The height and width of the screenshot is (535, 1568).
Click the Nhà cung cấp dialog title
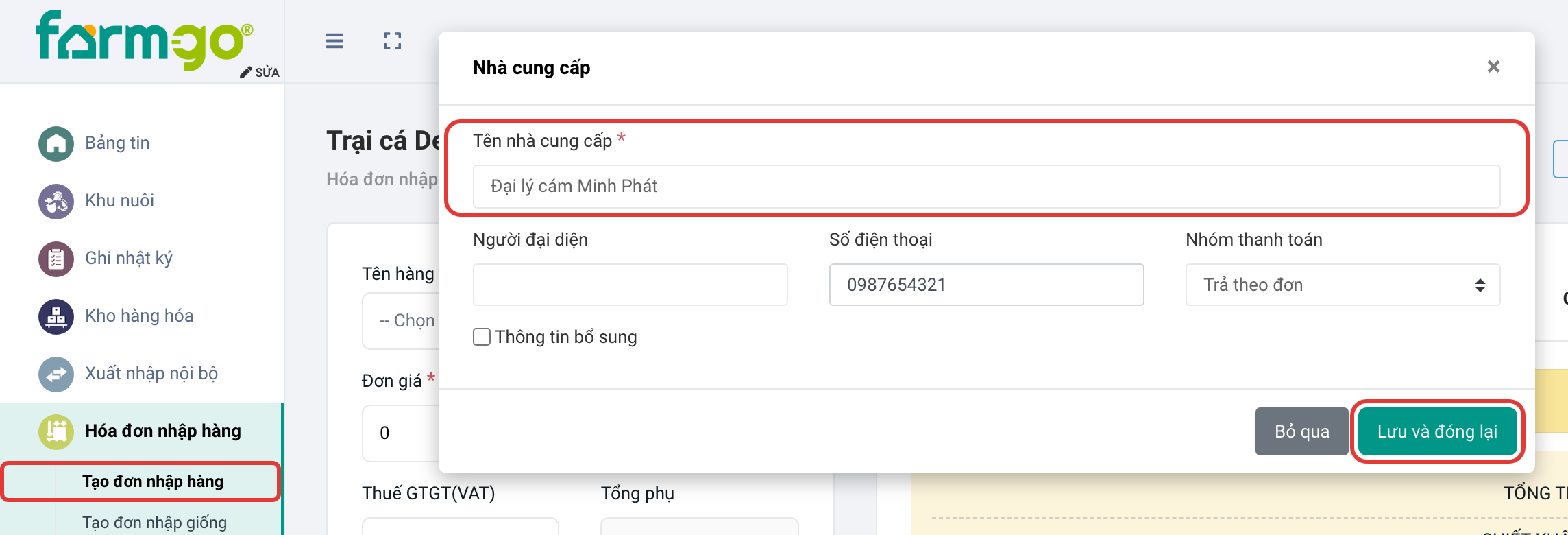pos(532,68)
